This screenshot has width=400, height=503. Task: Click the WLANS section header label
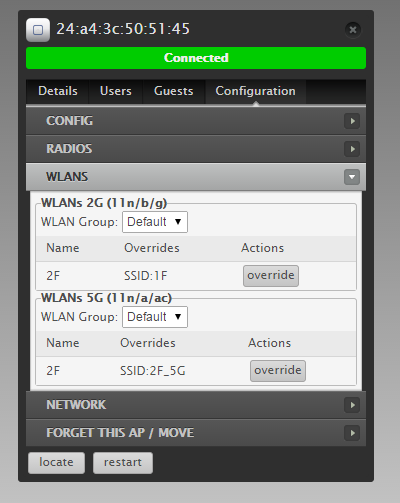(x=67, y=177)
